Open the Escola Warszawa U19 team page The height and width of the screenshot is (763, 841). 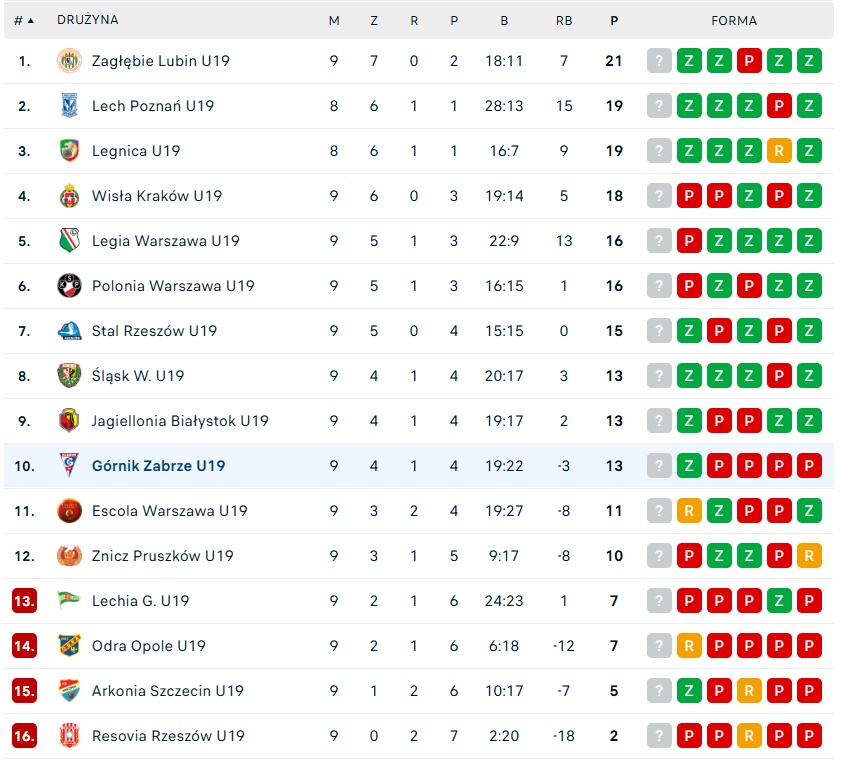click(x=169, y=511)
